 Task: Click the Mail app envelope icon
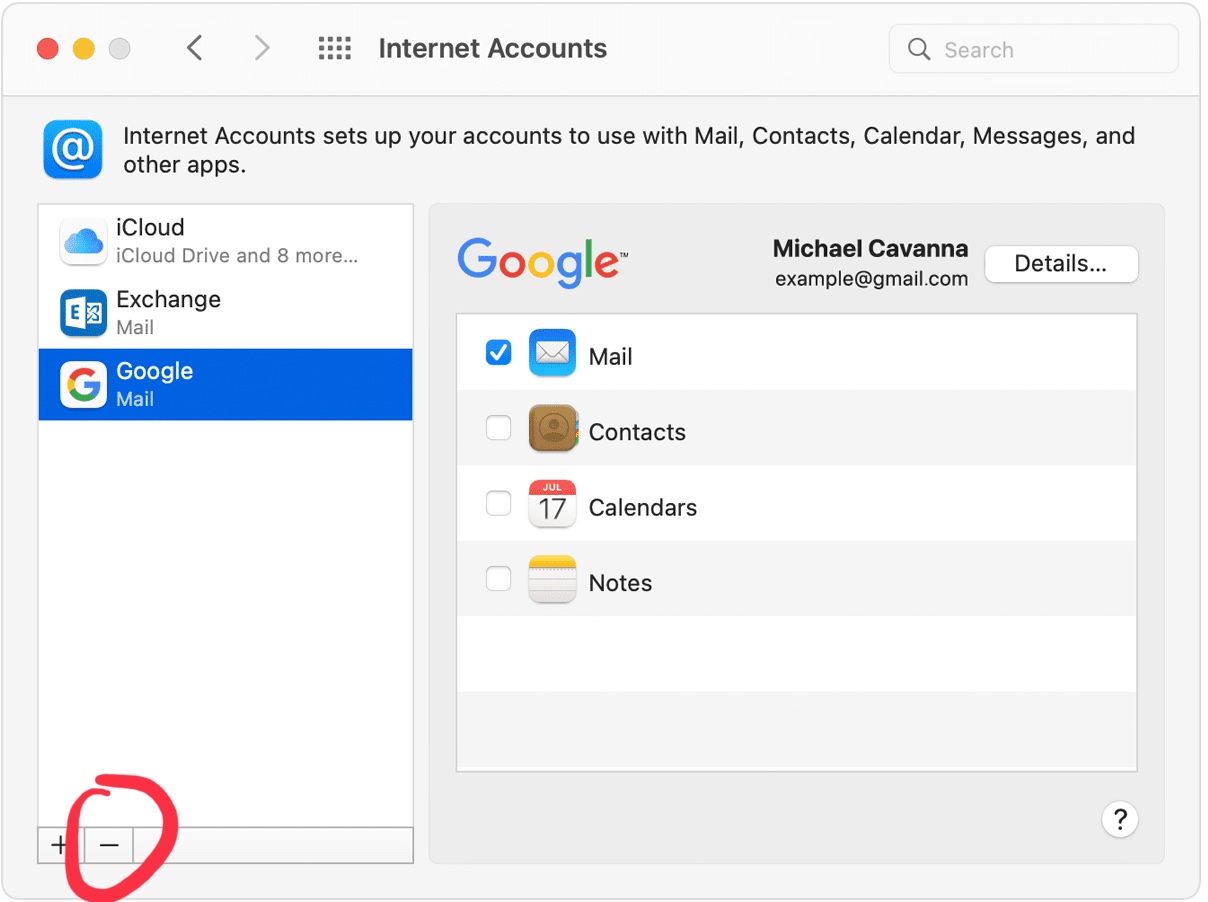552,353
